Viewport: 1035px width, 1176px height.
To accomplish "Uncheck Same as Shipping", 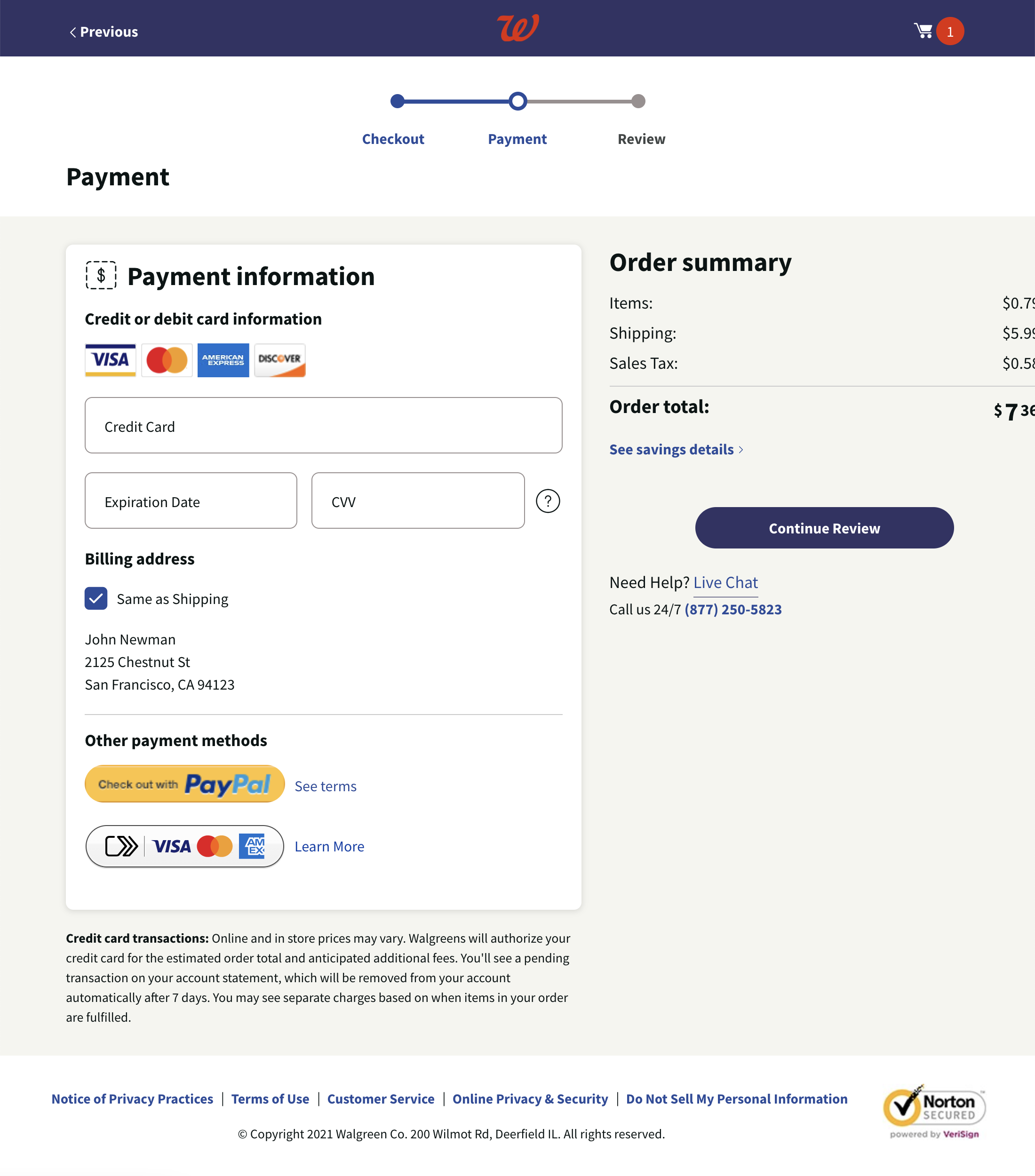I will [x=96, y=598].
